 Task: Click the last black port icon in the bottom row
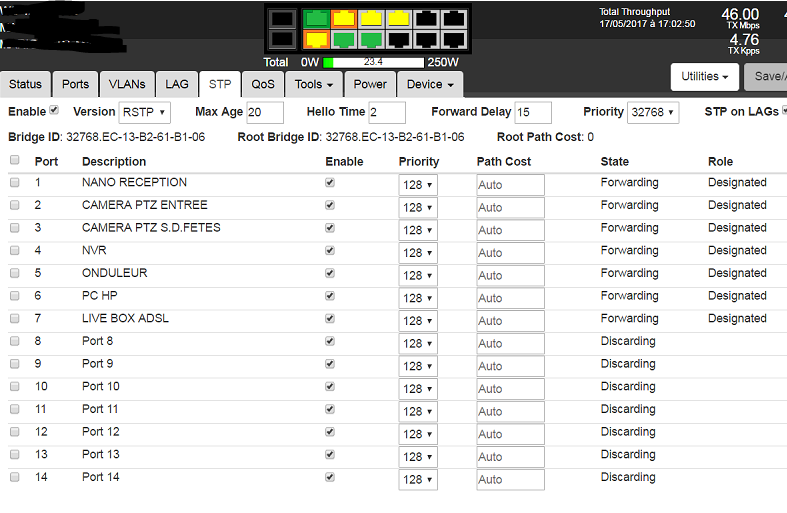click(x=455, y=40)
